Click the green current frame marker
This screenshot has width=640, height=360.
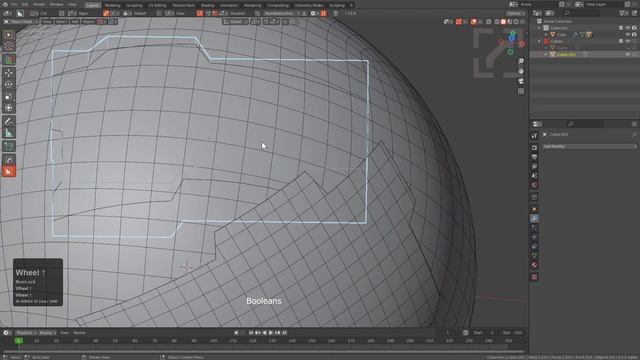tap(19, 340)
